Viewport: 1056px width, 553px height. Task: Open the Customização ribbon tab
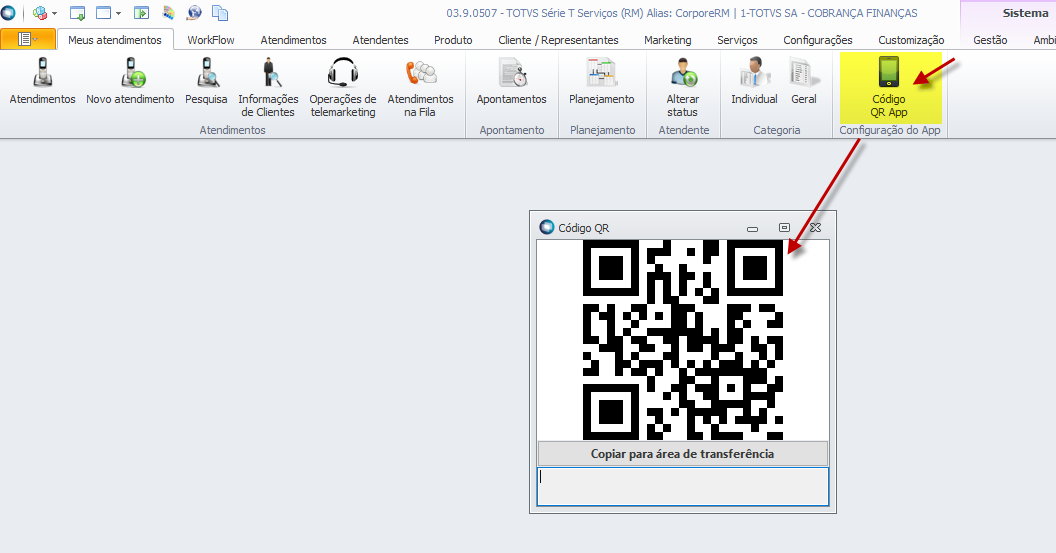pyautogui.click(x=911, y=40)
